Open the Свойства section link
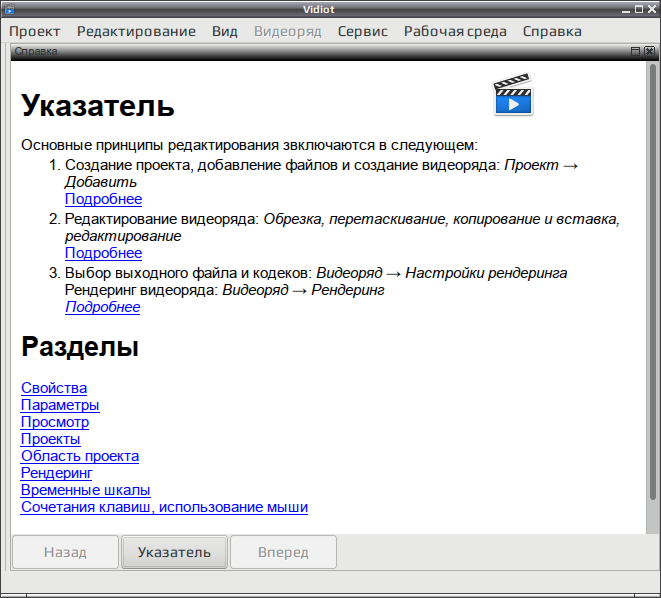The width and height of the screenshot is (661, 598). point(54,388)
